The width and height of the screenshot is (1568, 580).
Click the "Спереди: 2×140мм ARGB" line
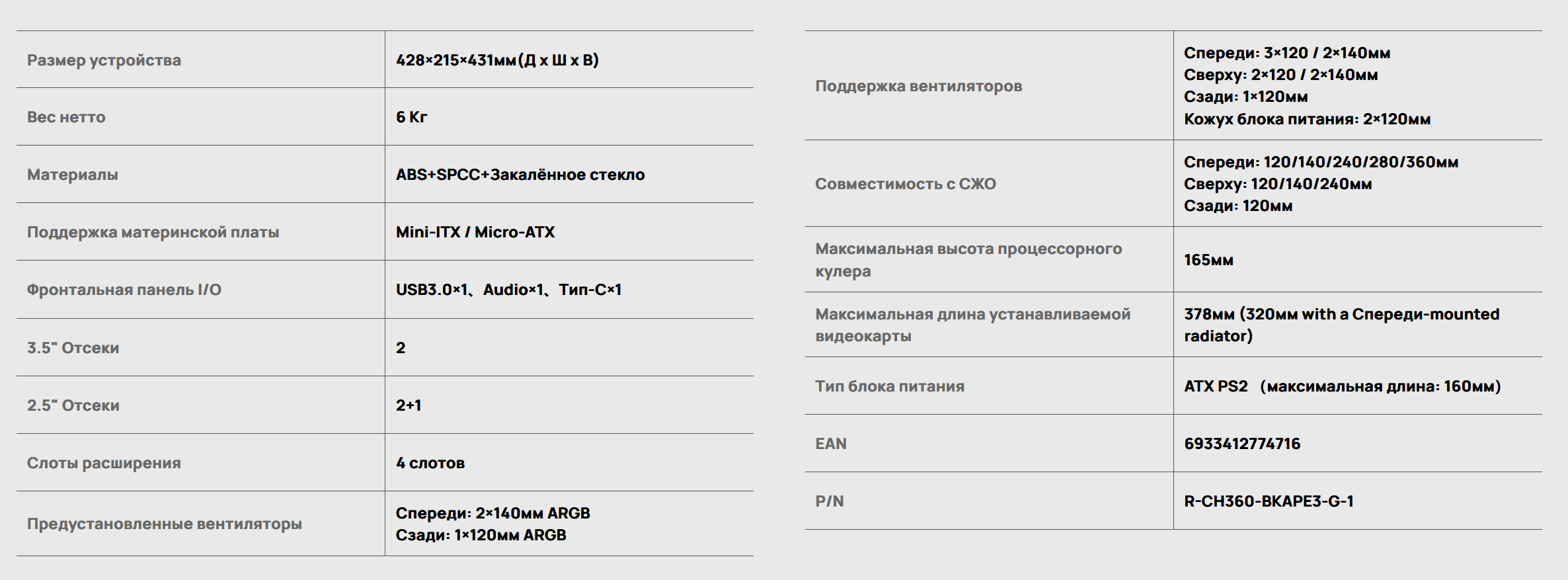pos(492,513)
